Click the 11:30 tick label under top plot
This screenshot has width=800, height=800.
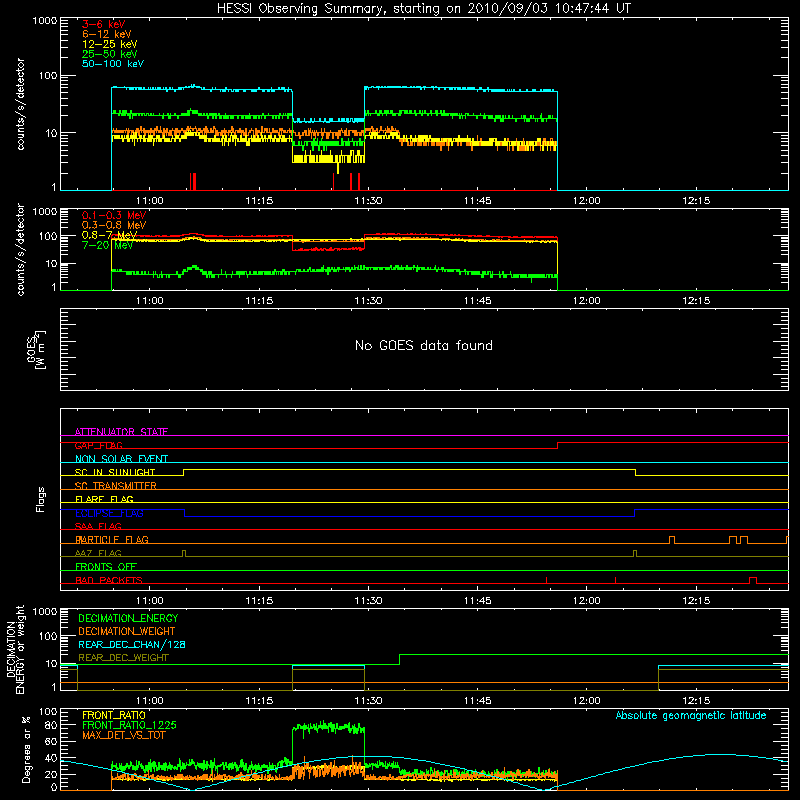click(368, 201)
